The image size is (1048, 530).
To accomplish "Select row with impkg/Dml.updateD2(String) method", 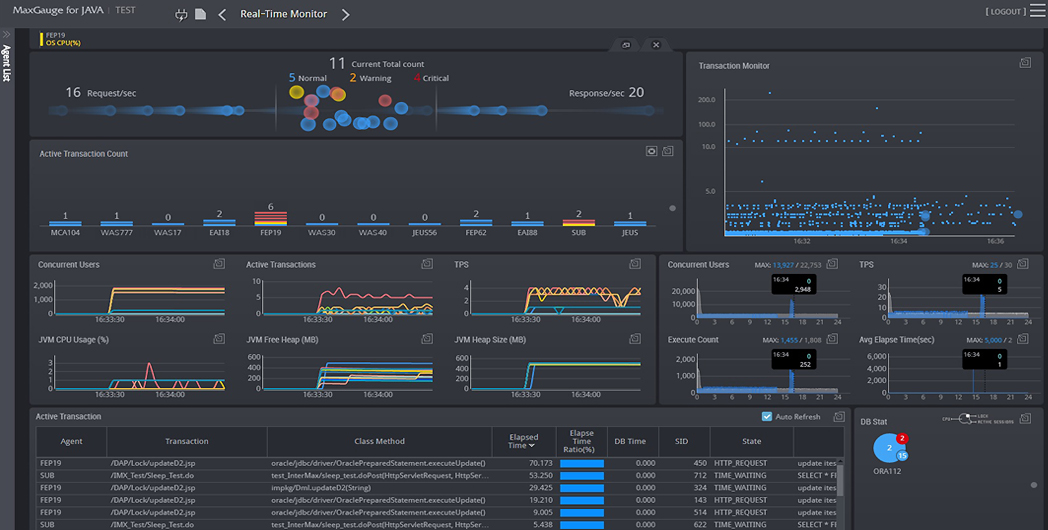I will [438, 487].
